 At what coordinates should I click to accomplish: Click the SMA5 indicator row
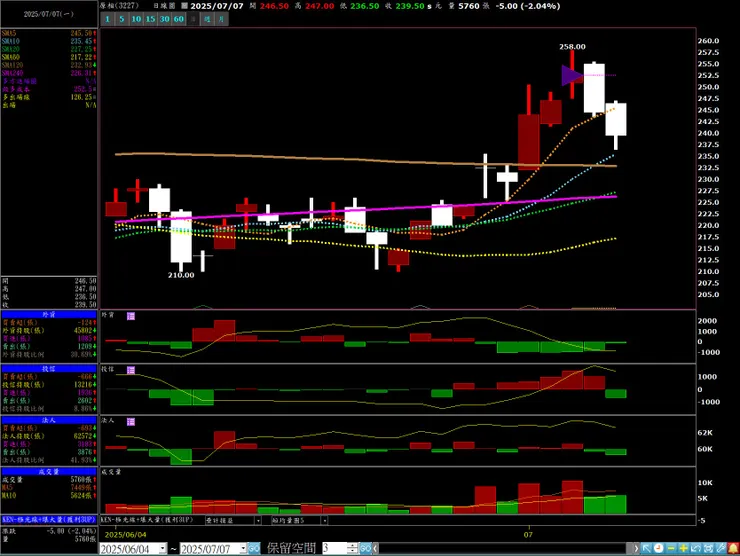pyautogui.click(x=49, y=34)
